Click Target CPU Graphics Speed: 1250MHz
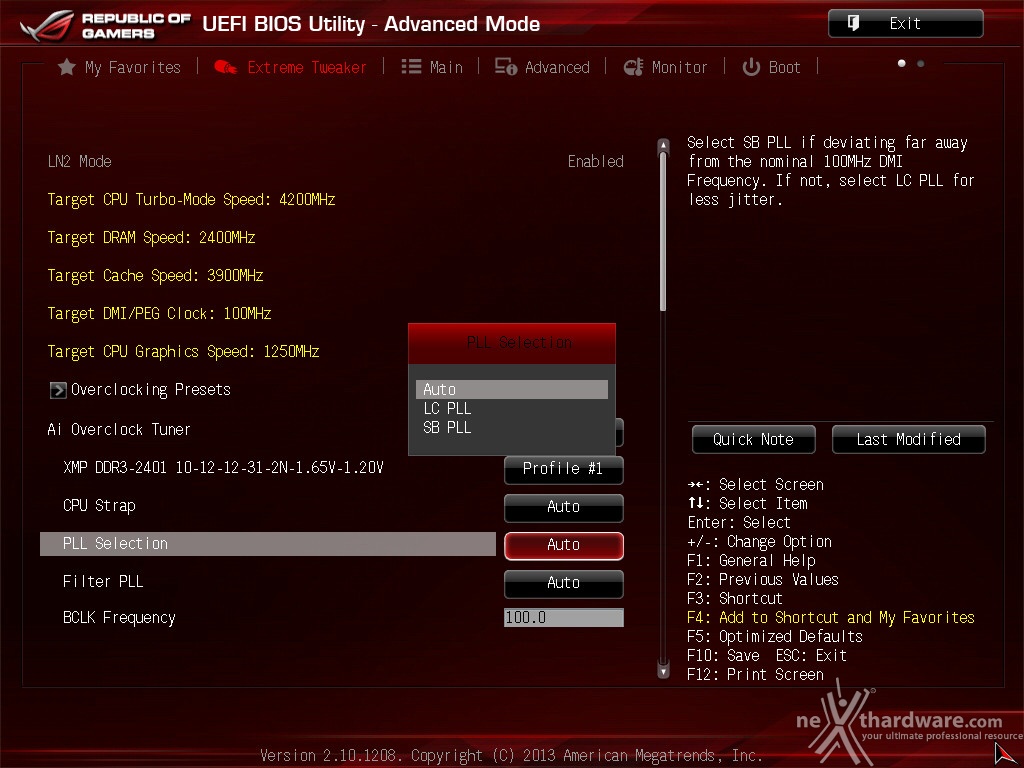1024x768 pixels. (184, 351)
